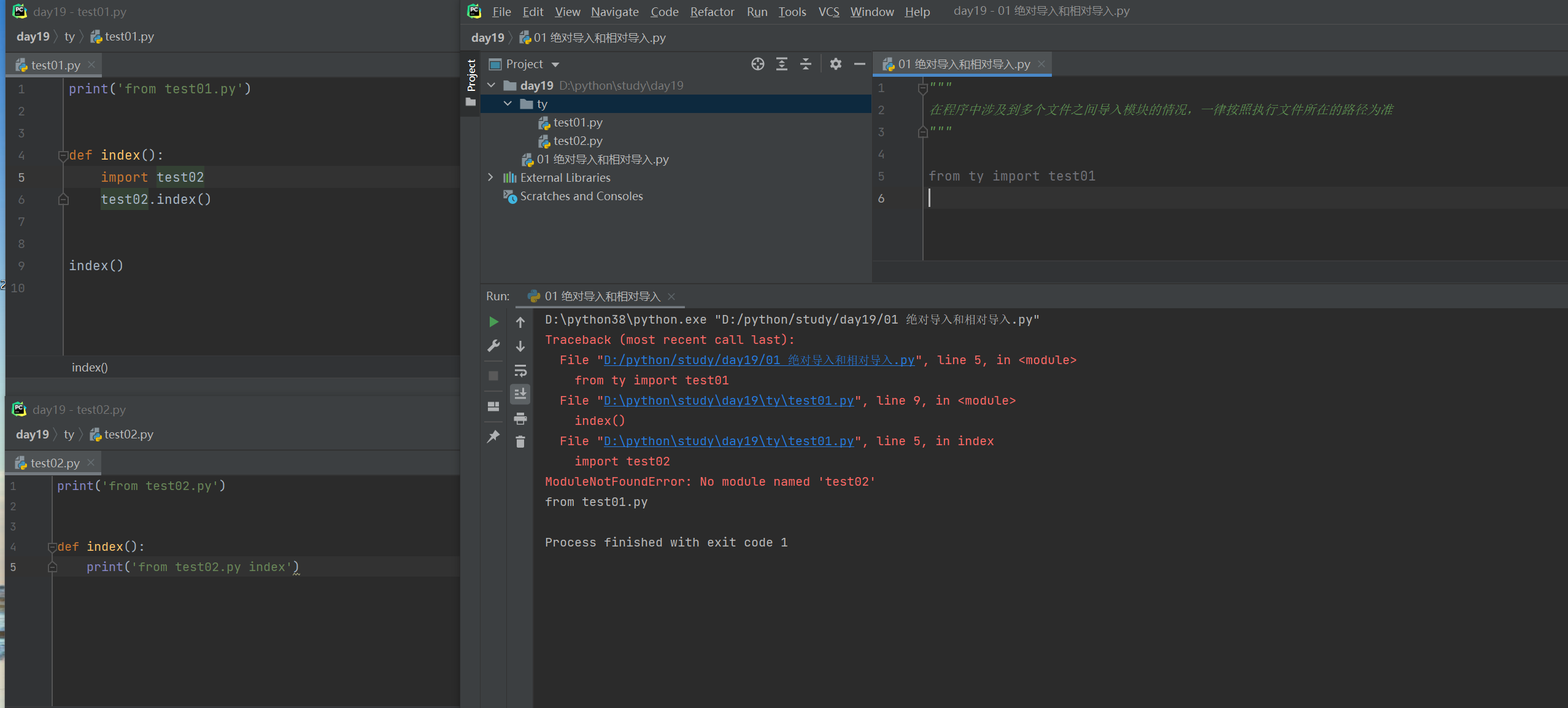
Task: Click the wrench settings icon in Run panel
Action: (493, 346)
